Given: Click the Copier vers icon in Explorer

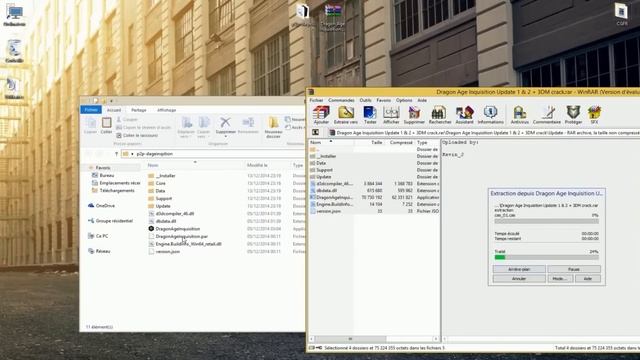Looking at the screenshot, I should (x=203, y=127).
